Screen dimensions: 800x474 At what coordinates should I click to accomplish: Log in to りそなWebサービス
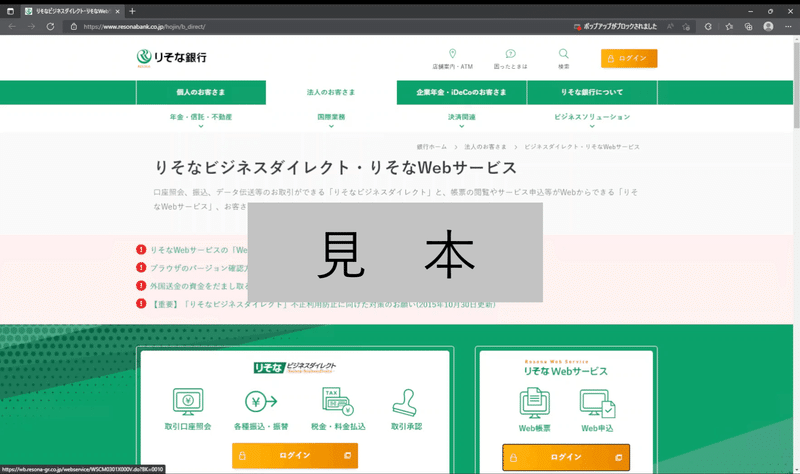tap(566, 457)
